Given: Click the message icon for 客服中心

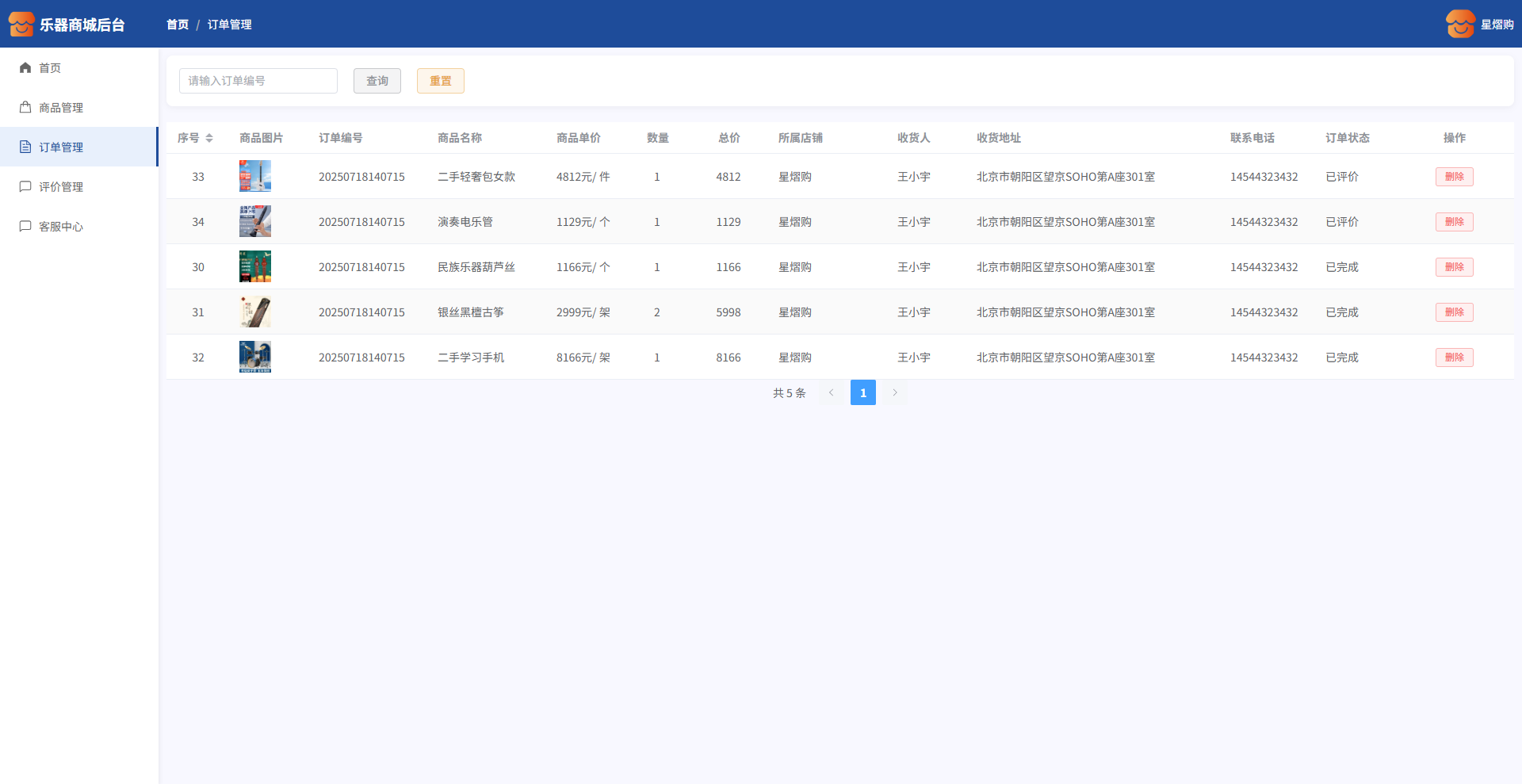Looking at the screenshot, I should click(x=25, y=227).
